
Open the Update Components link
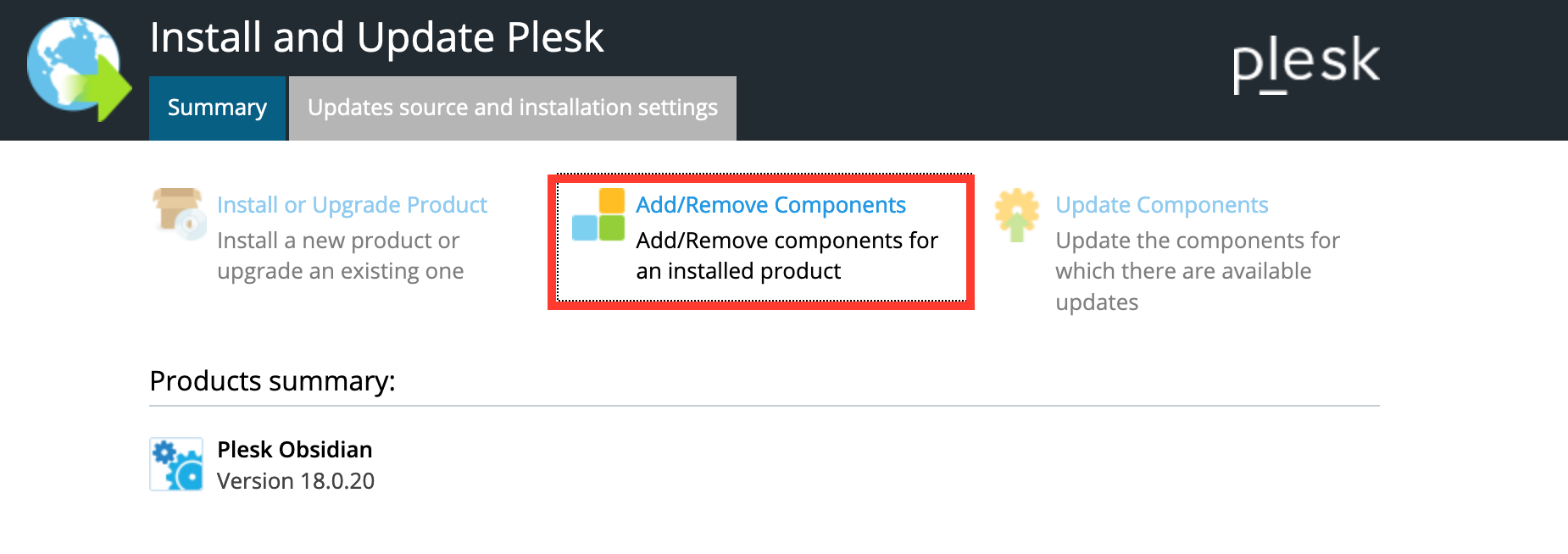click(1161, 205)
